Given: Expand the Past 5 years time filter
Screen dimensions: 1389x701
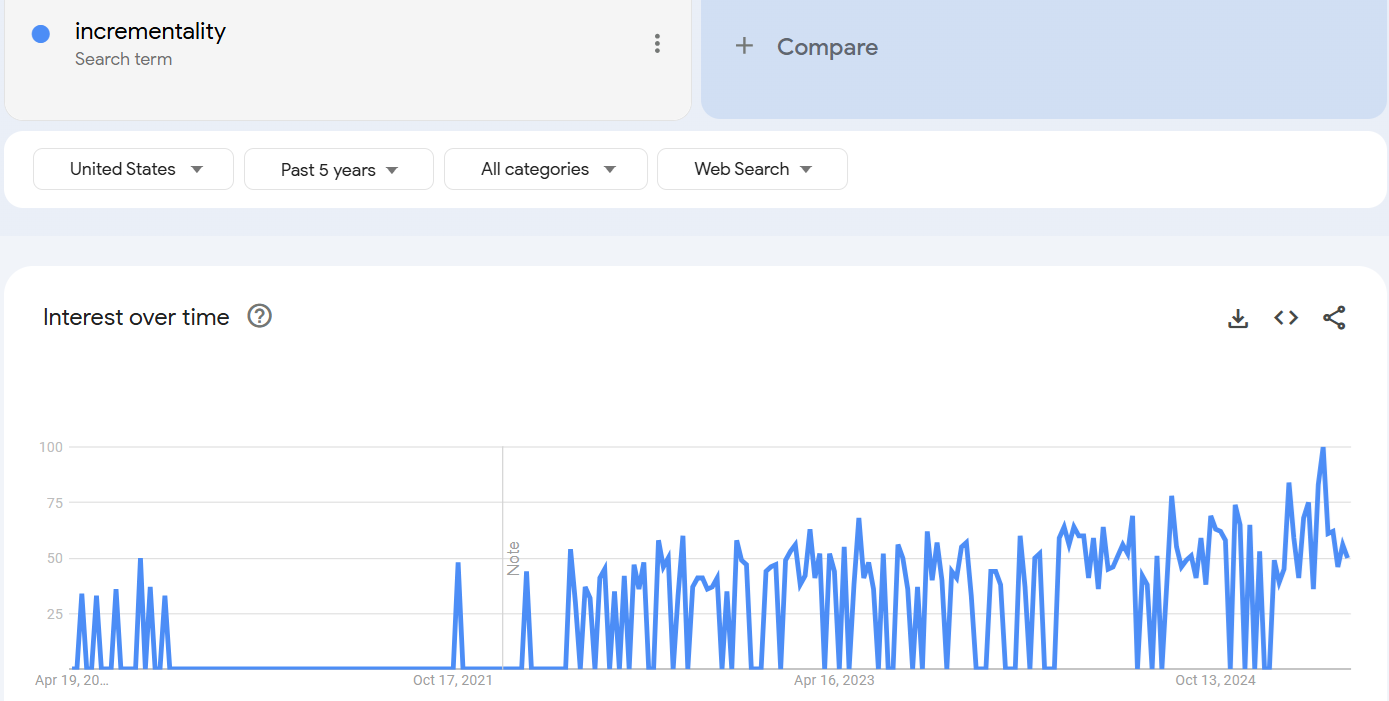Looking at the screenshot, I should [x=339, y=170].
